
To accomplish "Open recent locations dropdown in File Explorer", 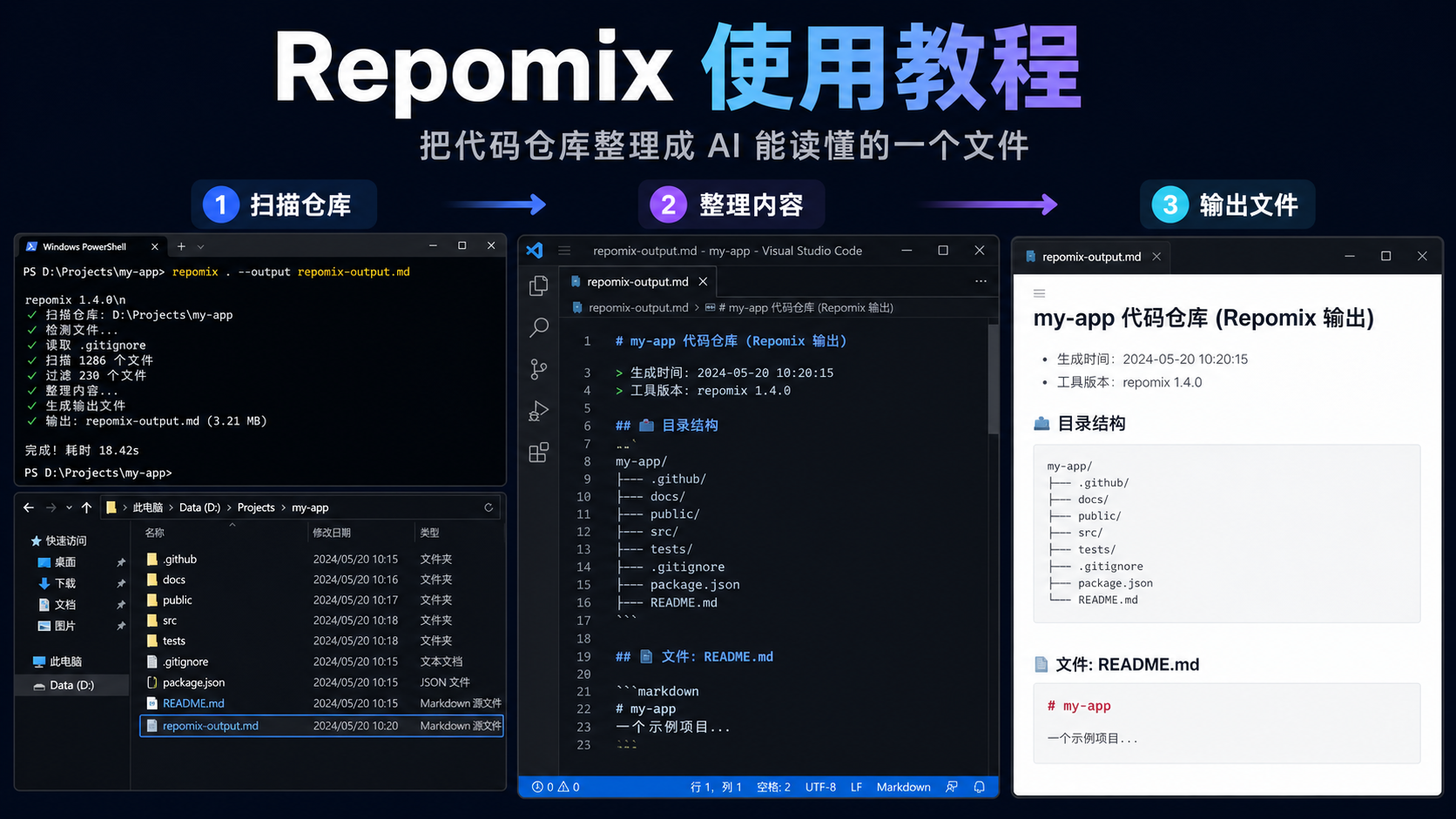I will [x=69, y=507].
